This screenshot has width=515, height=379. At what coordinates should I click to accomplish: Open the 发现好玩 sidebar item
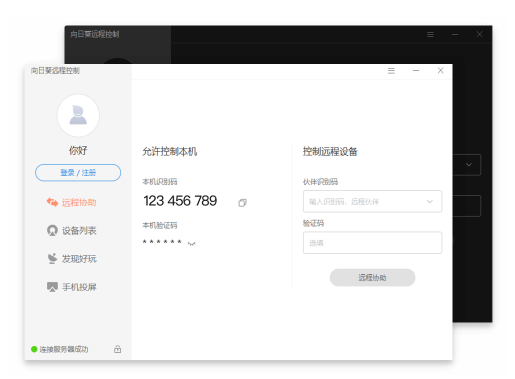(x=71, y=259)
